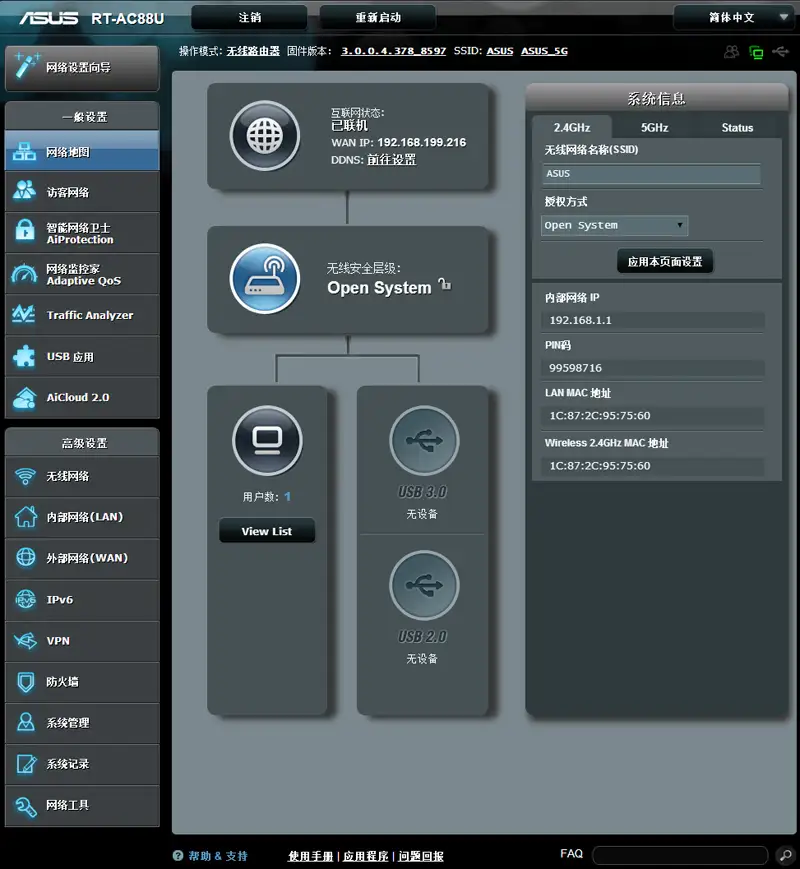
Task: Click the 网络工具 network tools wrench icon
Action: (26, 805)
